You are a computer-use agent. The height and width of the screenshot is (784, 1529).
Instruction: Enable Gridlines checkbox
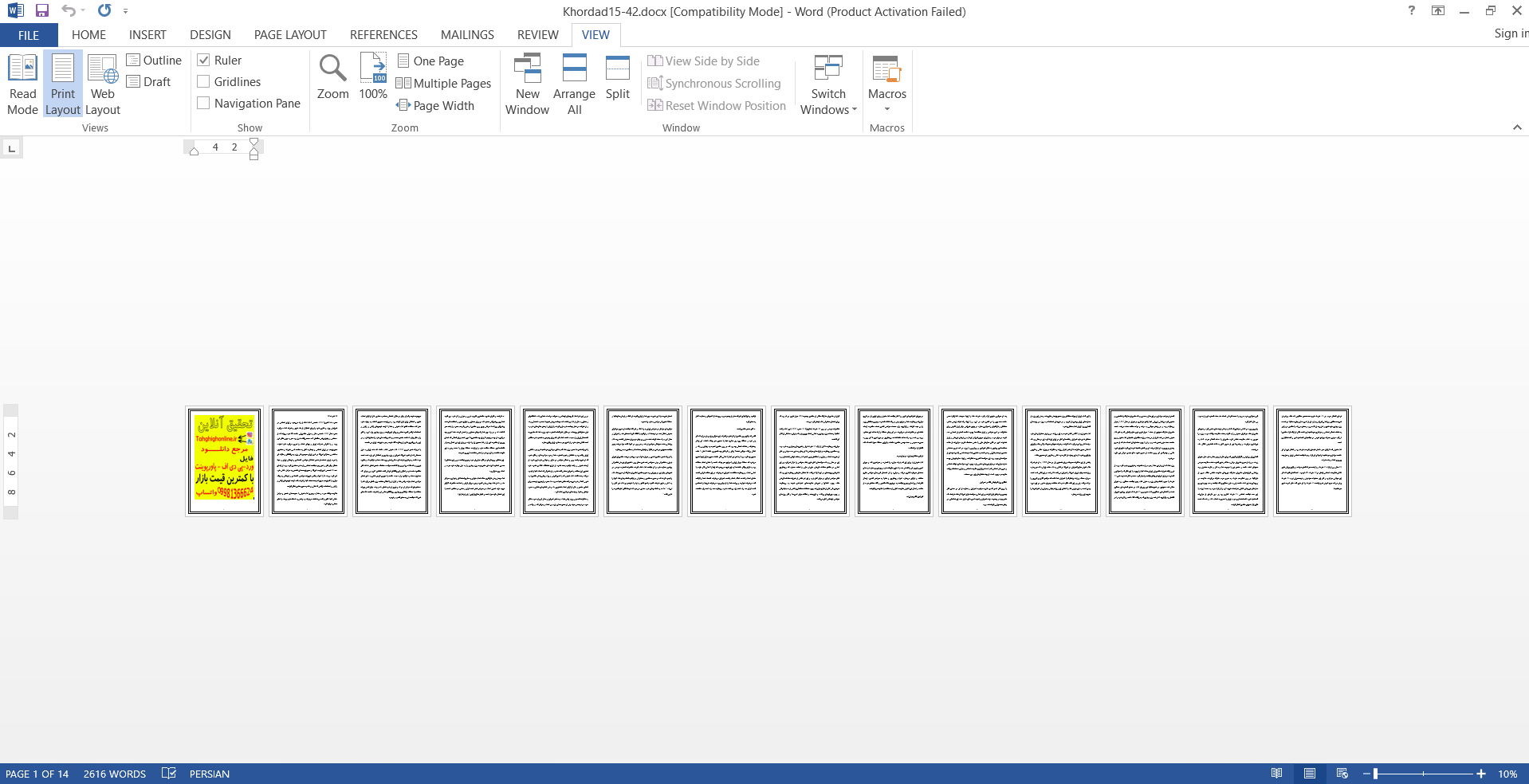click(x=203, y=82)
